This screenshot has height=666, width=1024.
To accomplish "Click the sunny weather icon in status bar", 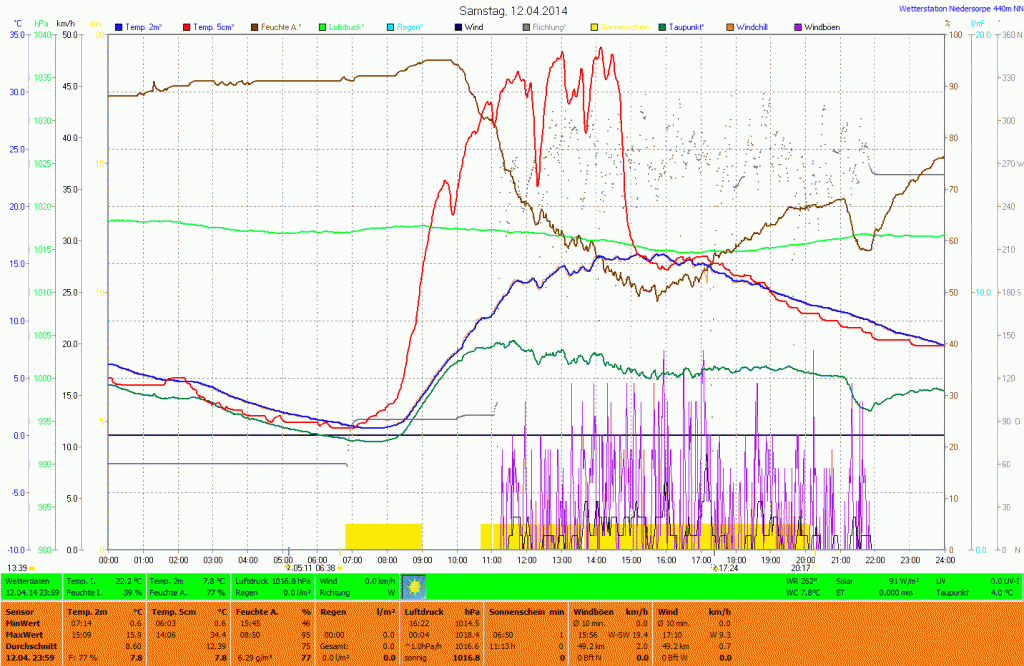I will pos(414,586).
